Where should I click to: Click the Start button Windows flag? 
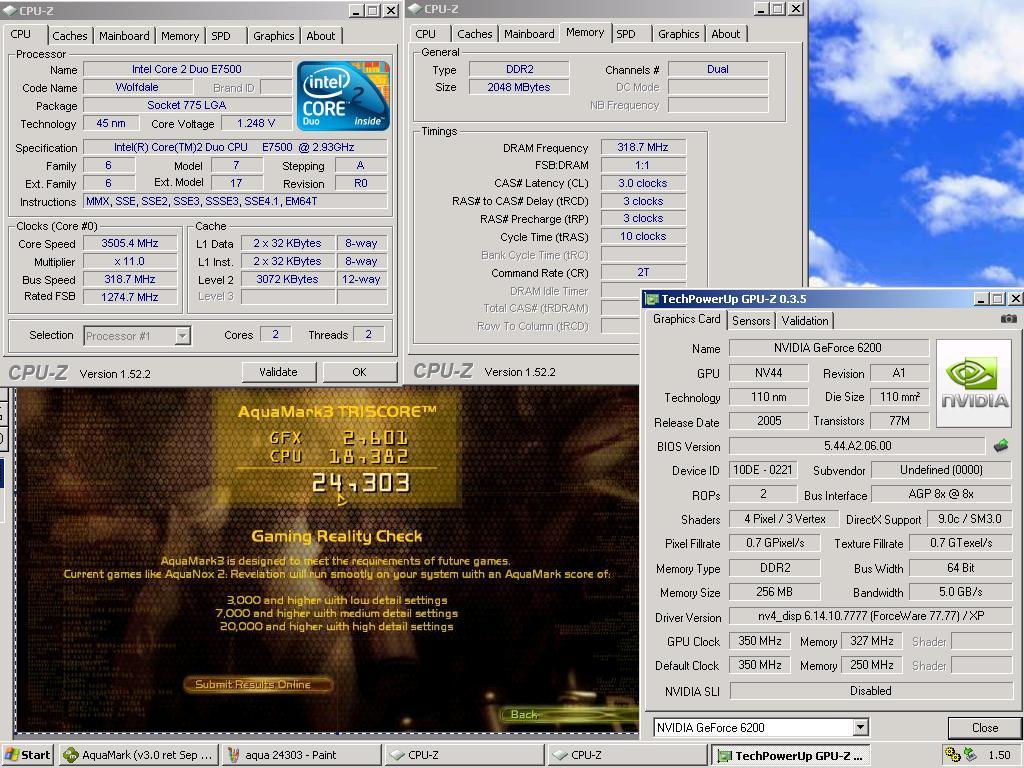coord(12,755)
